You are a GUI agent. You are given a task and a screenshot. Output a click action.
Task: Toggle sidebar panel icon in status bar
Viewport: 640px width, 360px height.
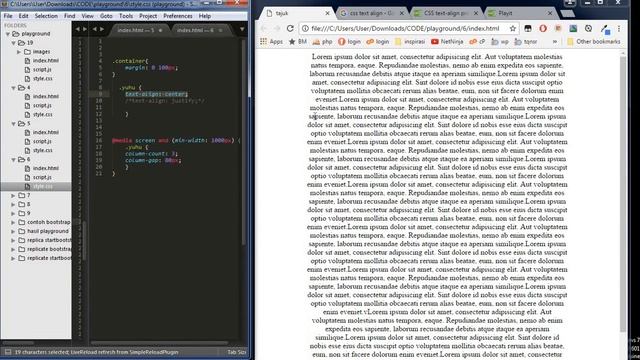(8, 352)
